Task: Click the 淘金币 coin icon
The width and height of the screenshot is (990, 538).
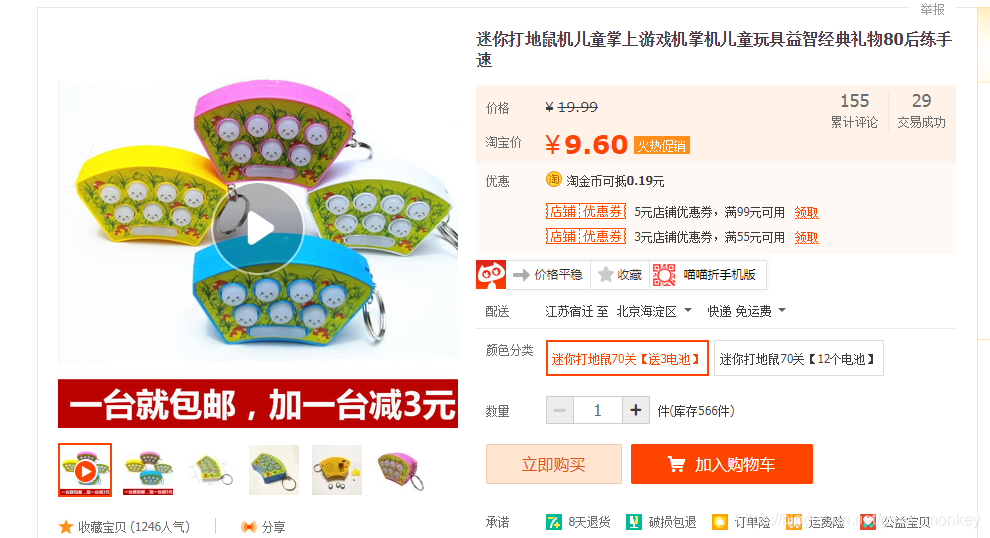Action: tap(554, 180)
